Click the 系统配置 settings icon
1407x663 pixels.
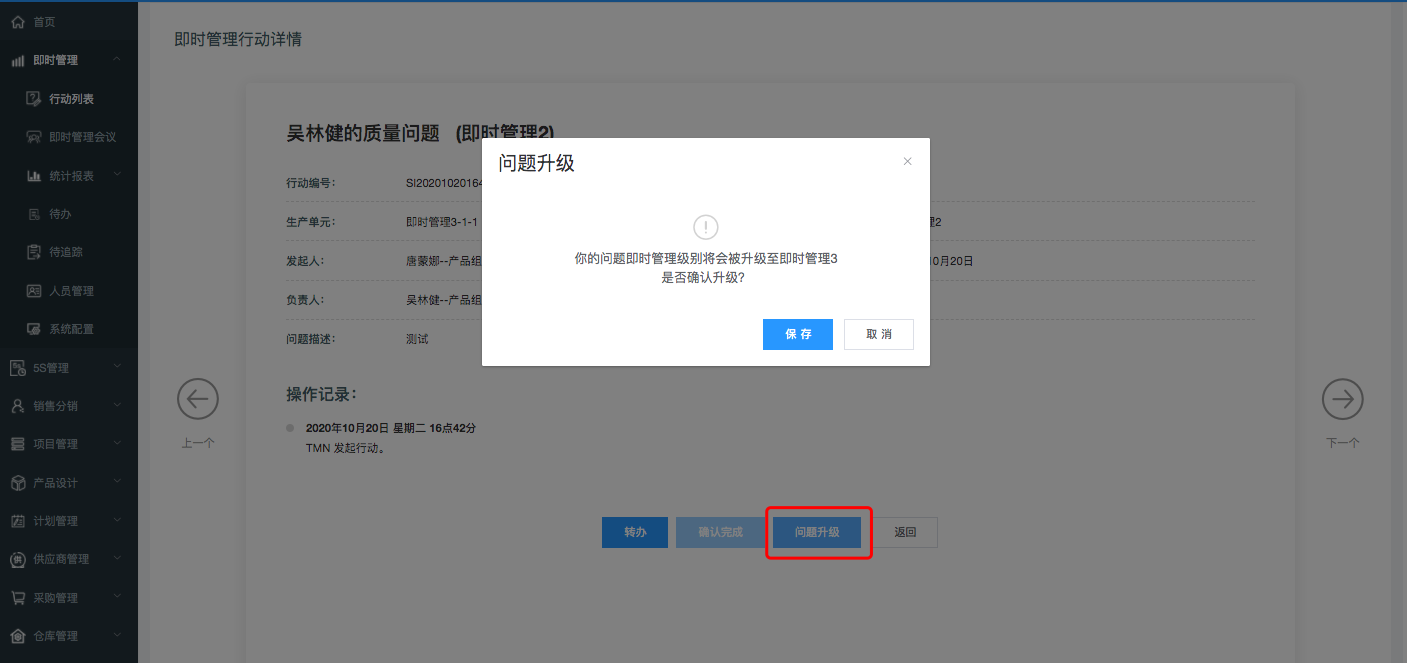[33, 329]
